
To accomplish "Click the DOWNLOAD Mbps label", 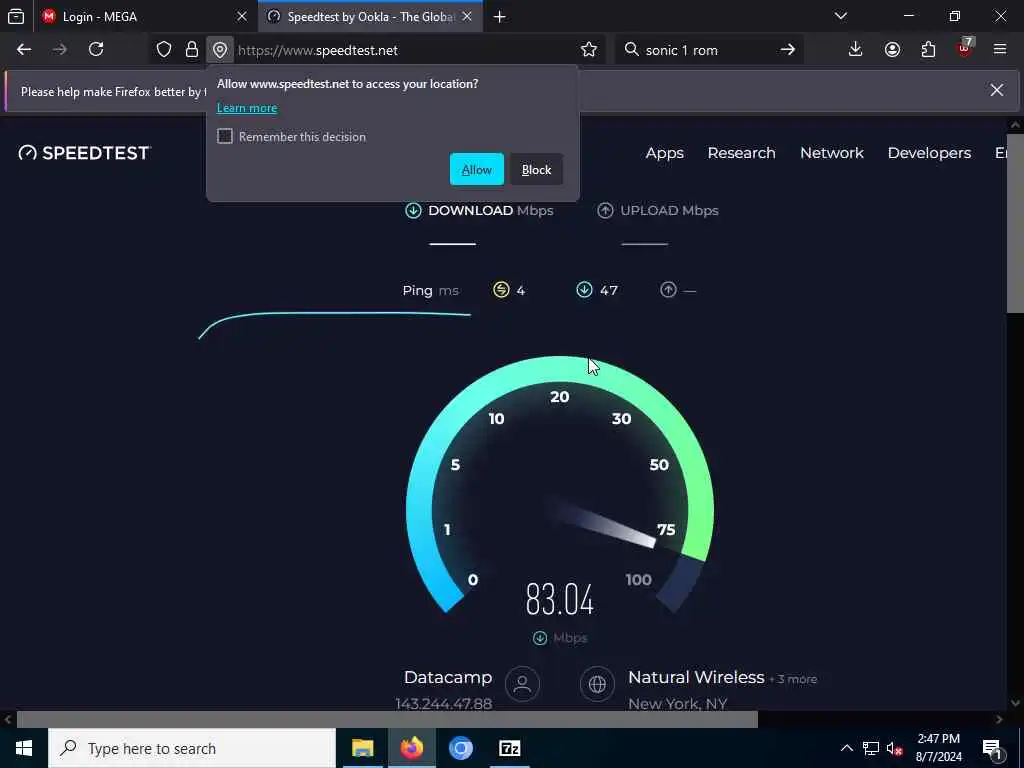I will (490, 210).
